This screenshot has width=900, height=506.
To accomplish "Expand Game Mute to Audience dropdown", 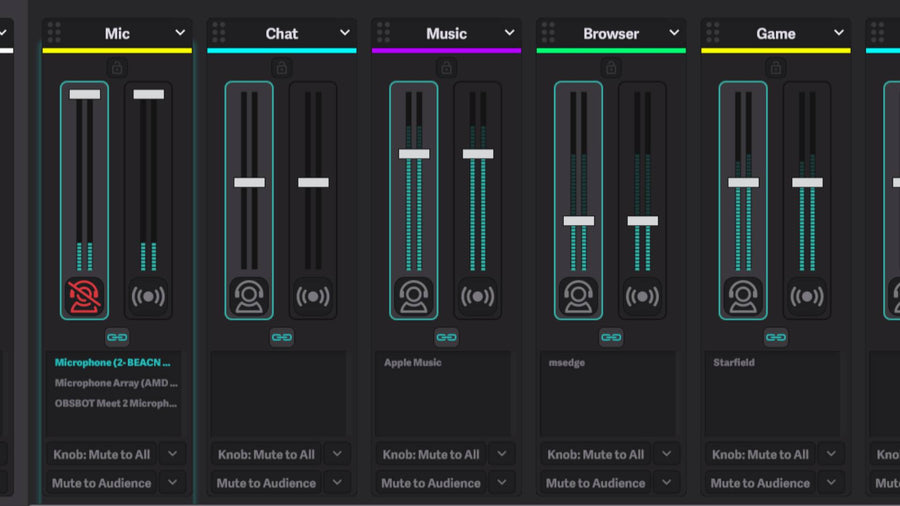I will (x=832, y=482).
